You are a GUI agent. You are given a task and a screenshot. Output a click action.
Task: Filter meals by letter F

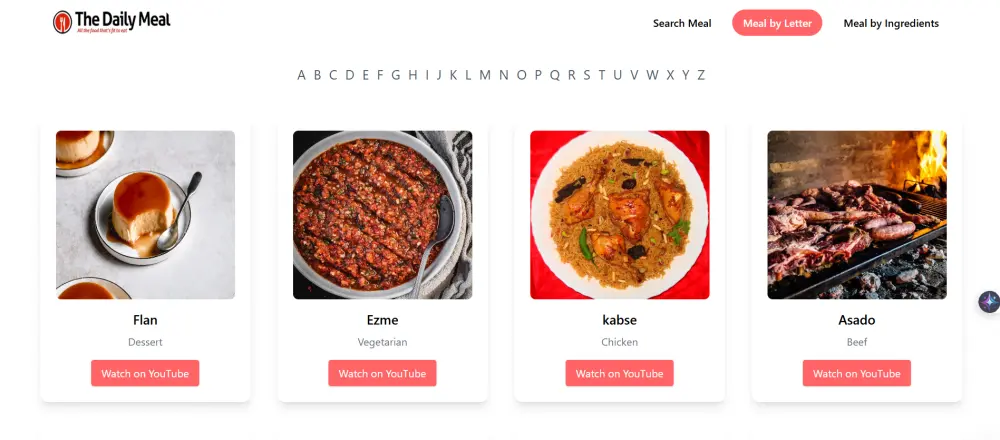pyautogui.click(x=380, y=75)
